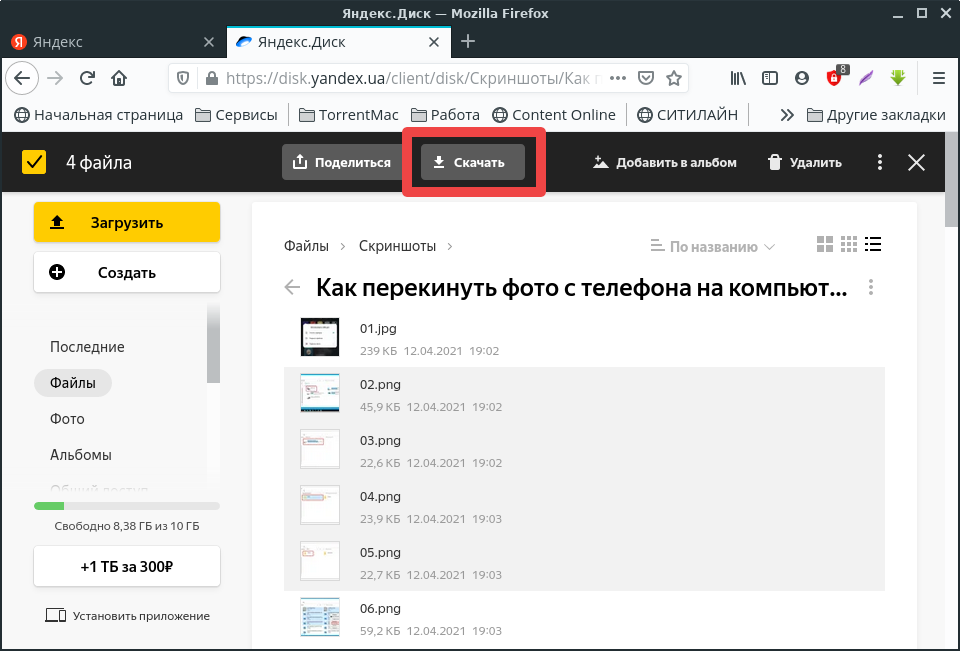Select the 01.jpg file thumbnail
Screen dimensions: 960x651
click(x=320, y=337)
